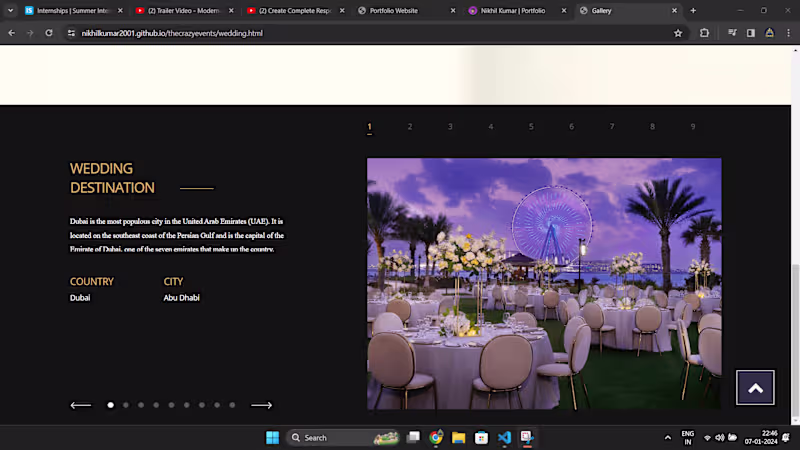
Task: Select the third carousel dot
Action: coord(141,405)
